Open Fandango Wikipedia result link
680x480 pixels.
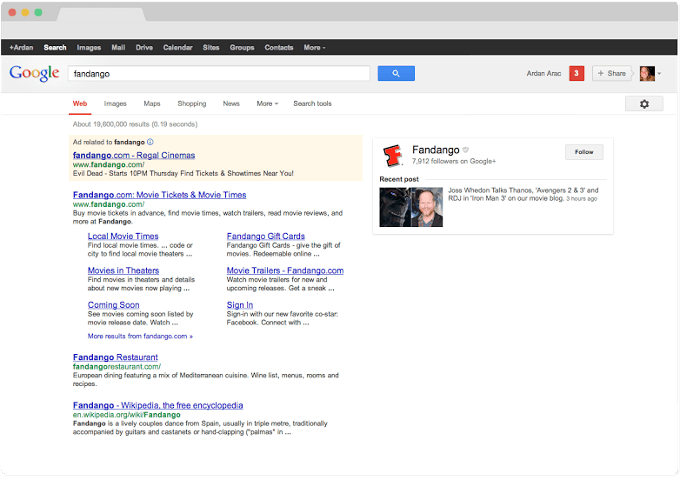point(158,405)
